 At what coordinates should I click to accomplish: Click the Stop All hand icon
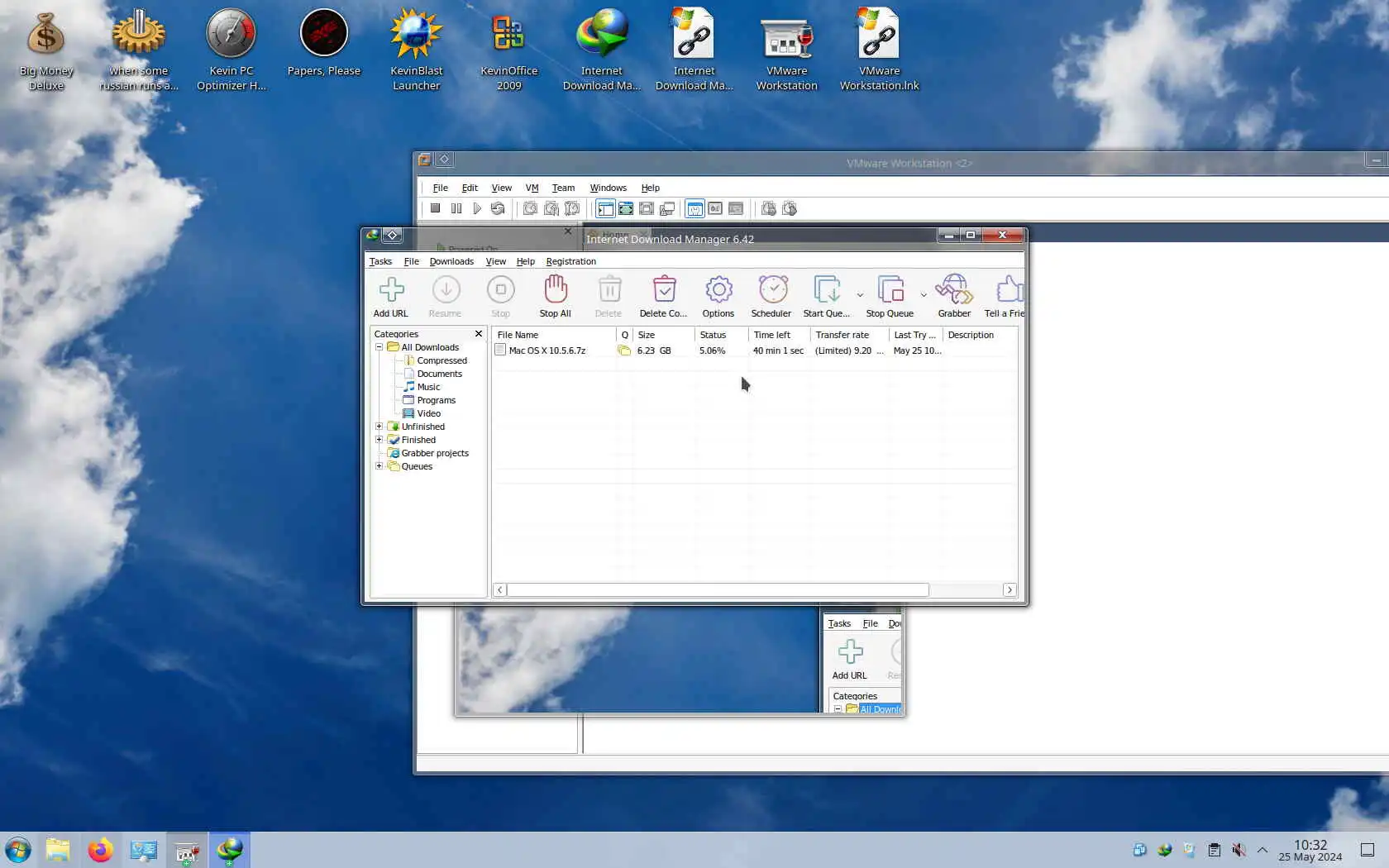[556, 290]
